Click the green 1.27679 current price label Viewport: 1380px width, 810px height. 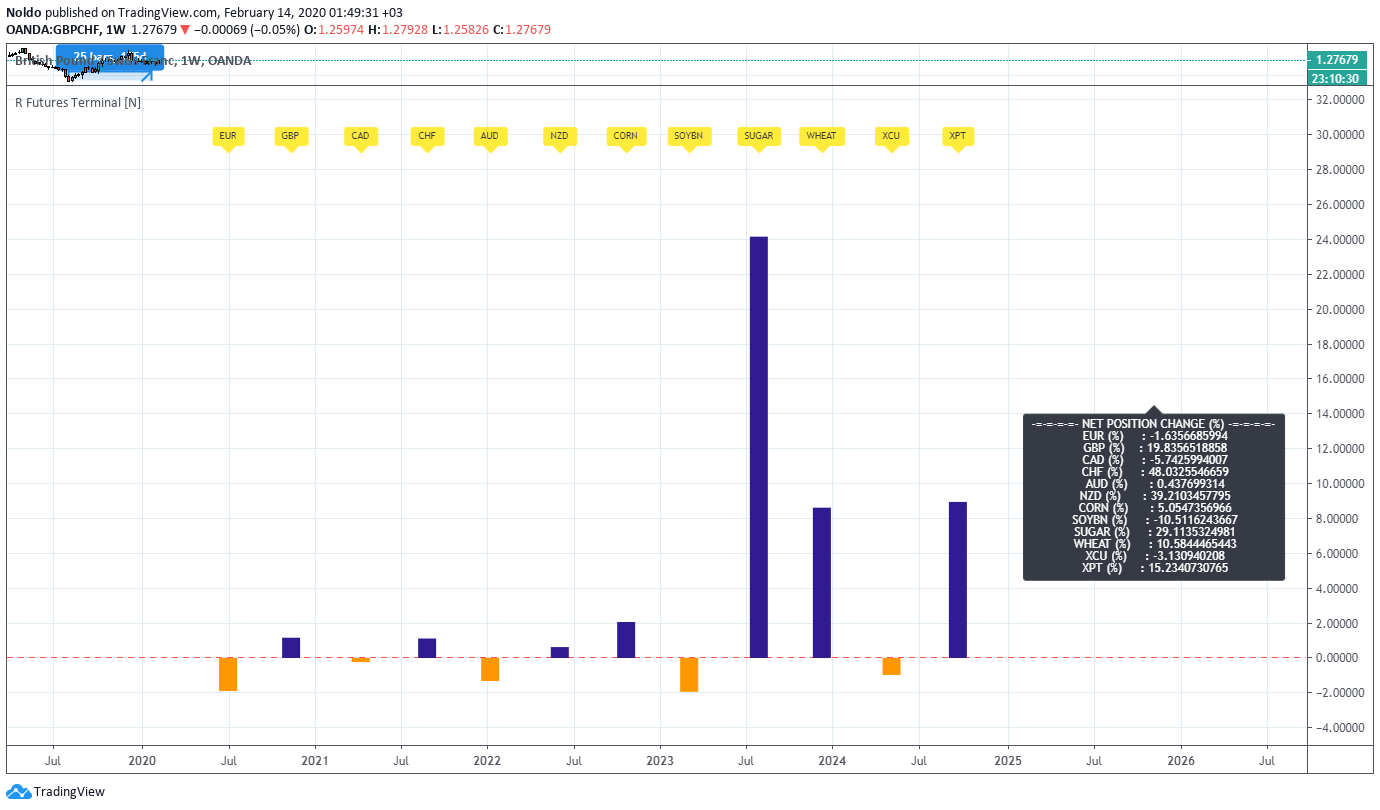point(1336,60)
